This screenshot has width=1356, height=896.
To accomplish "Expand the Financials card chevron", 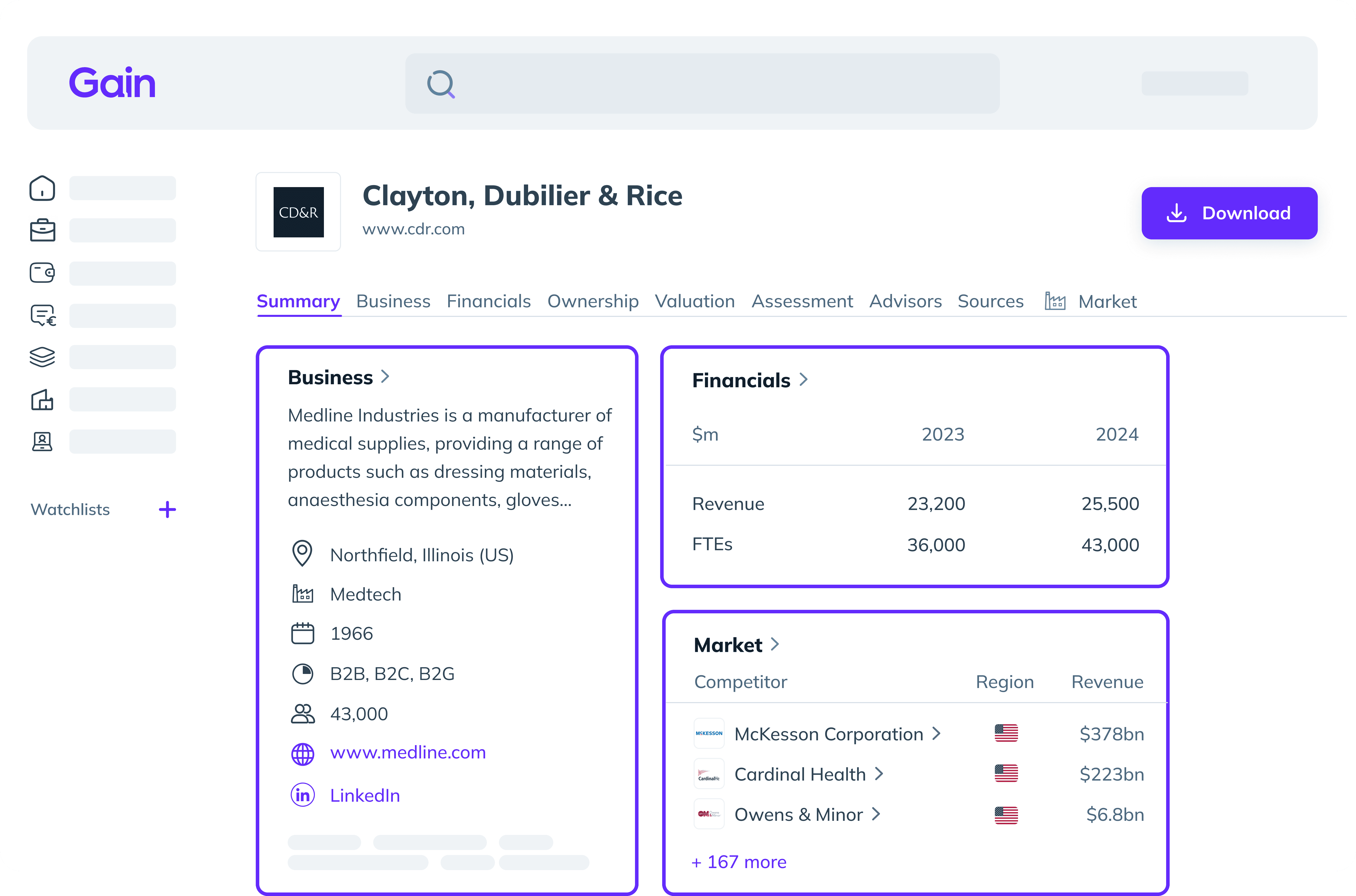I will 803,379.
